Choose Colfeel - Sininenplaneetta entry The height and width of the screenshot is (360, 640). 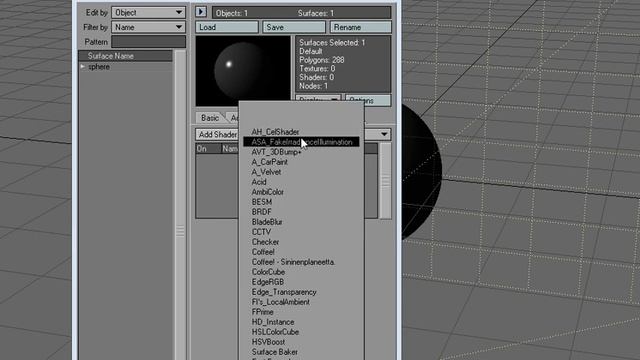click(x=293, y=262)
